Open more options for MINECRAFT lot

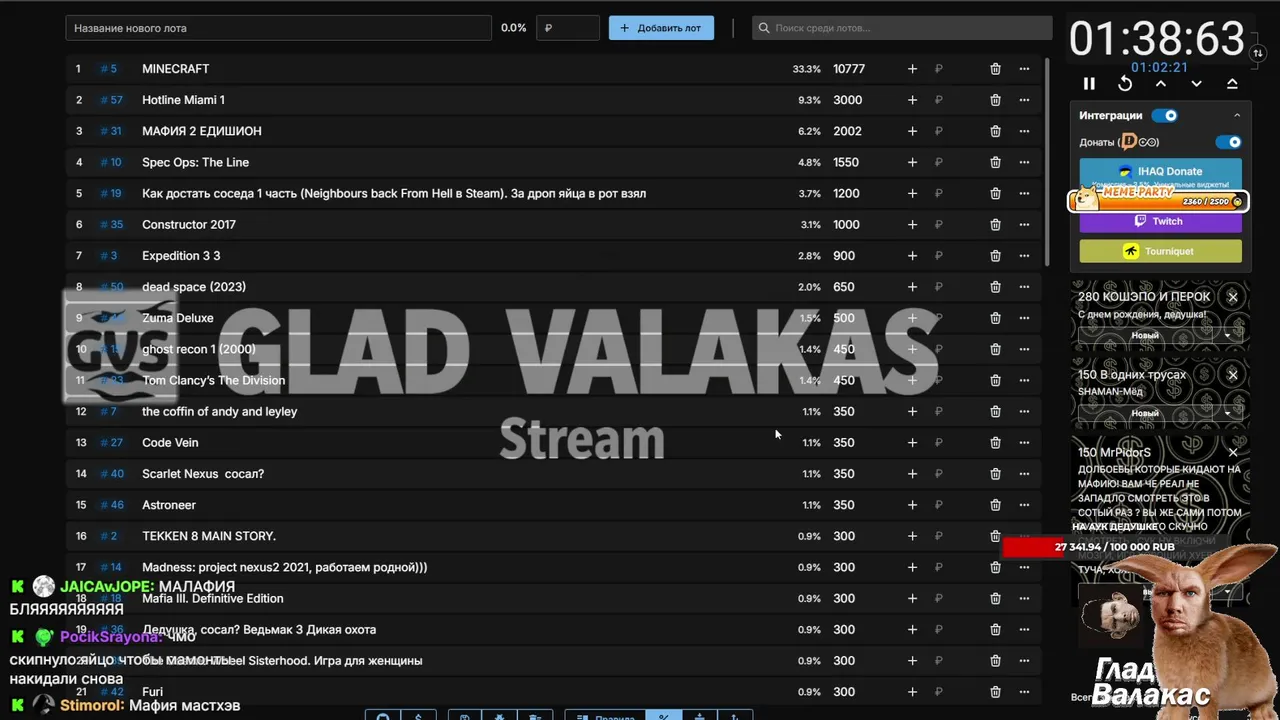tap(1024, 69)
